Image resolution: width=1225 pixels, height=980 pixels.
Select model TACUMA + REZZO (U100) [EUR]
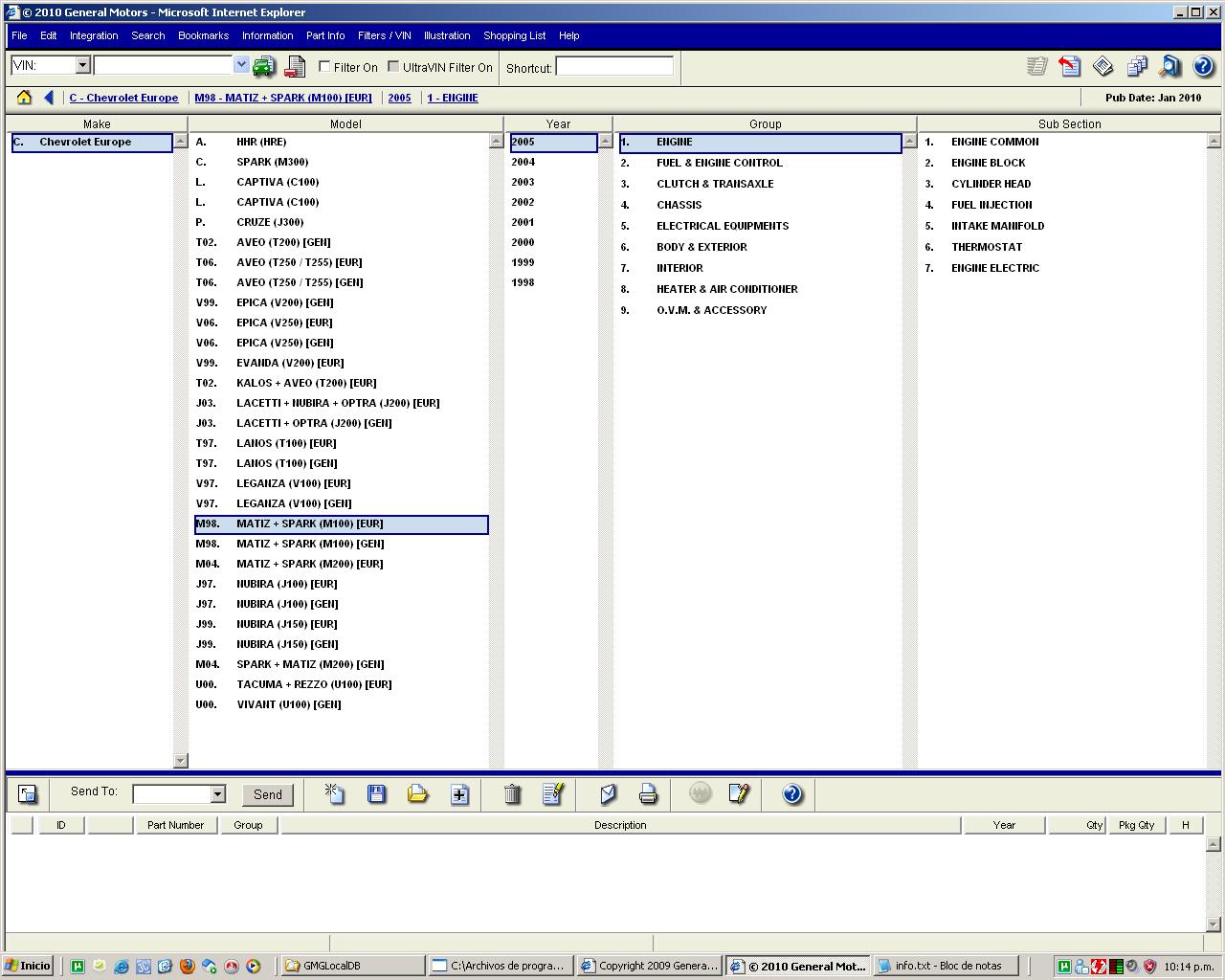(x=342, y=684)
